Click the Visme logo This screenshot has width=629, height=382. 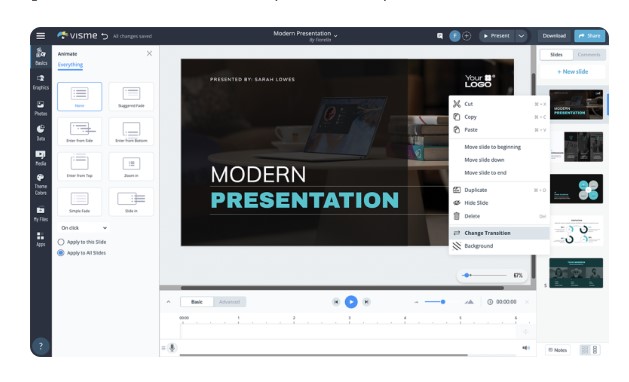click(77, 36)
